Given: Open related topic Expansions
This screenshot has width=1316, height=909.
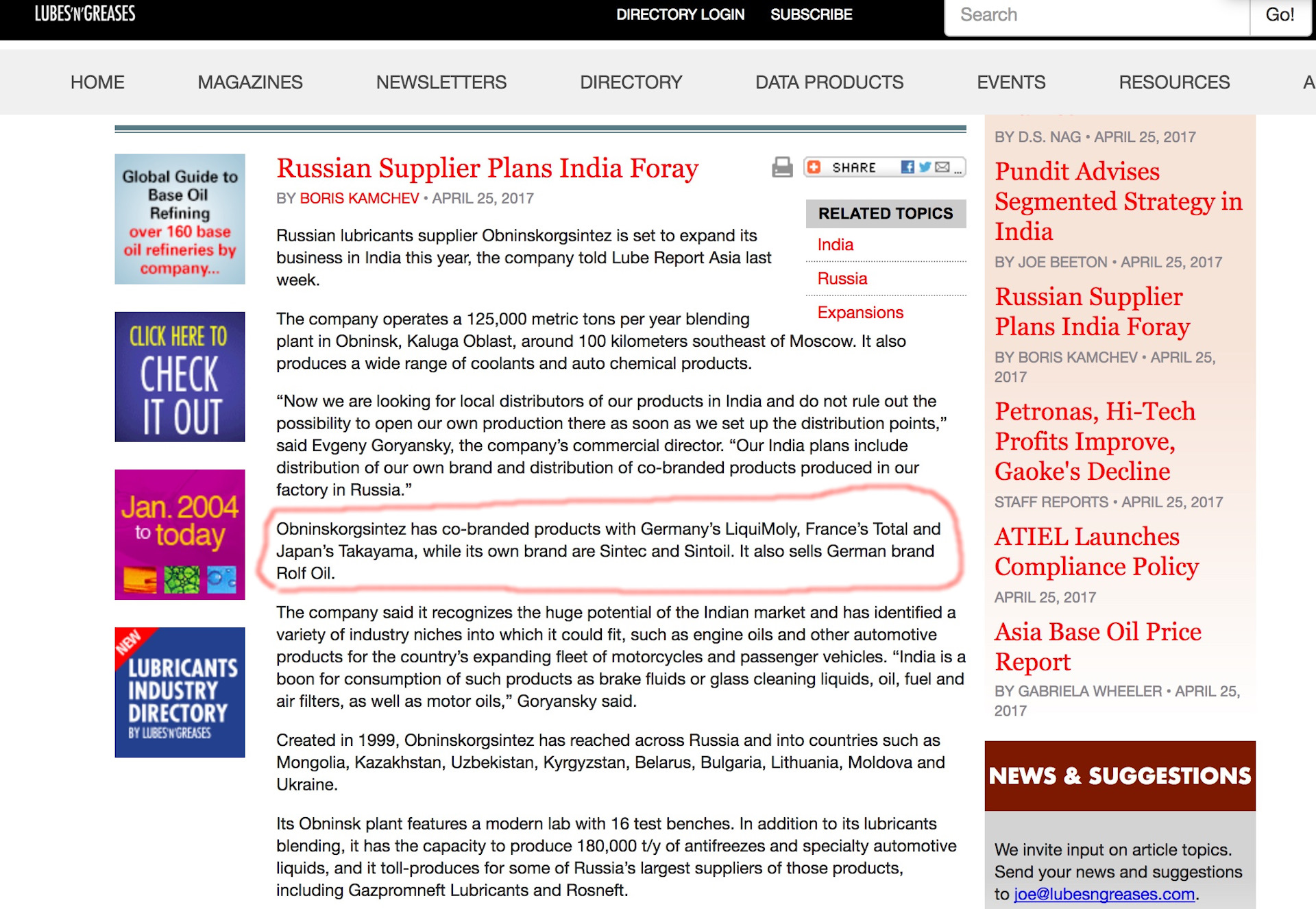Looking at the screenshot, I should tap(860, 313).
